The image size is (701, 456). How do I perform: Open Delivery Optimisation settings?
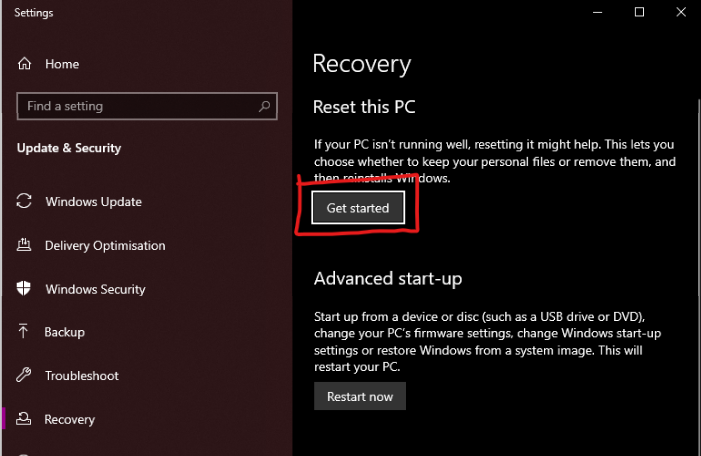105,245
